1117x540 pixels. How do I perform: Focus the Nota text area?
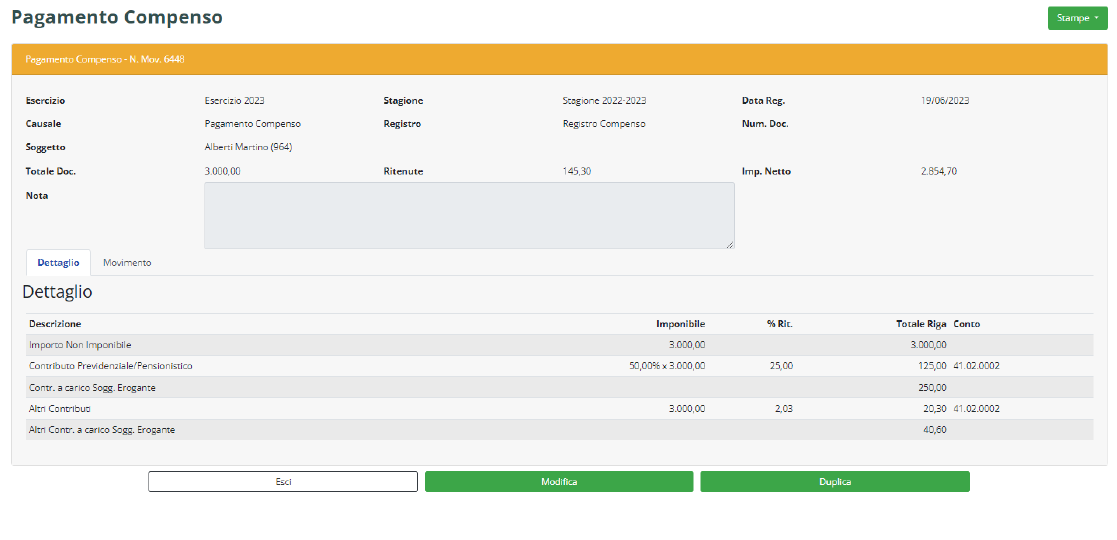[x=468, y=215]
